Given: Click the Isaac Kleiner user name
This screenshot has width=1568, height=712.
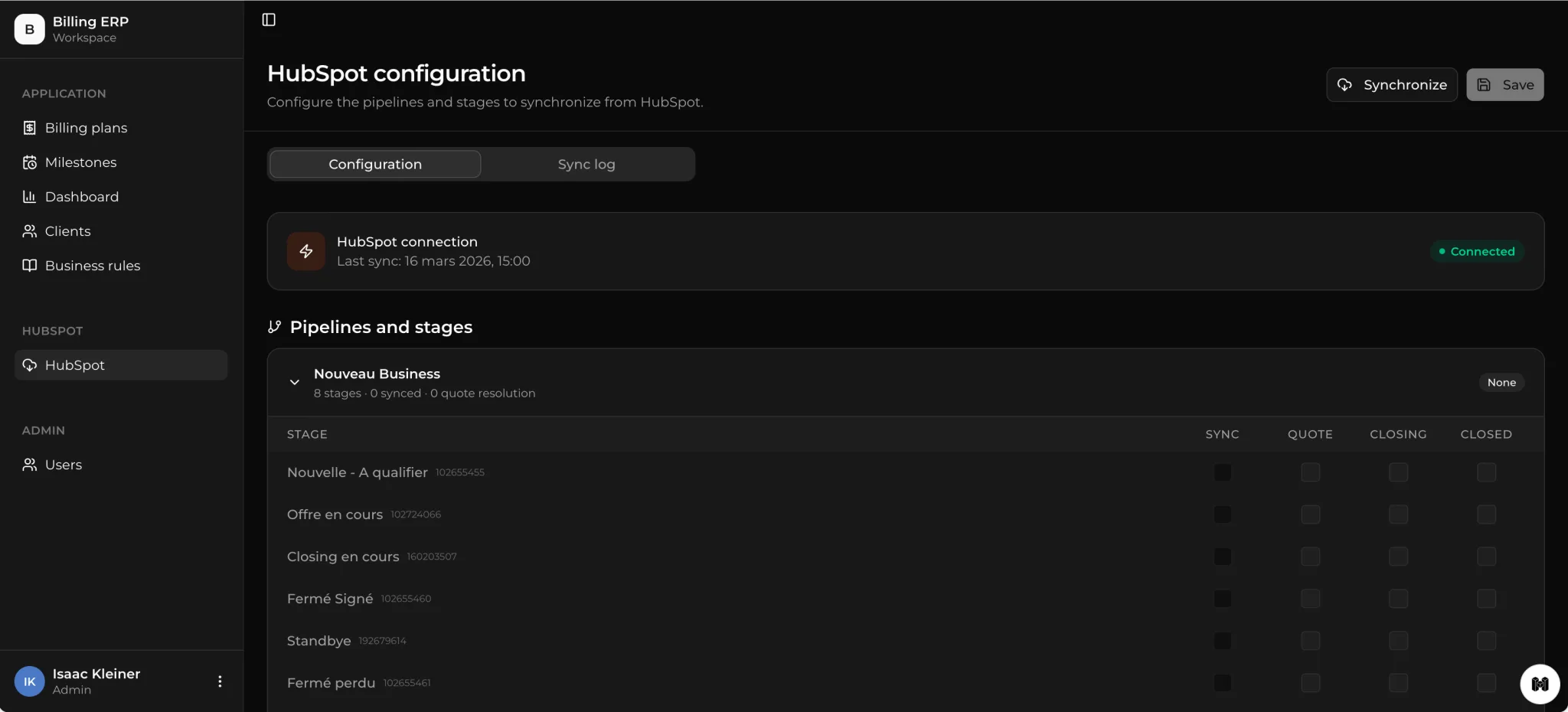Looking at the screenshot, I should (x=96, y=674).
